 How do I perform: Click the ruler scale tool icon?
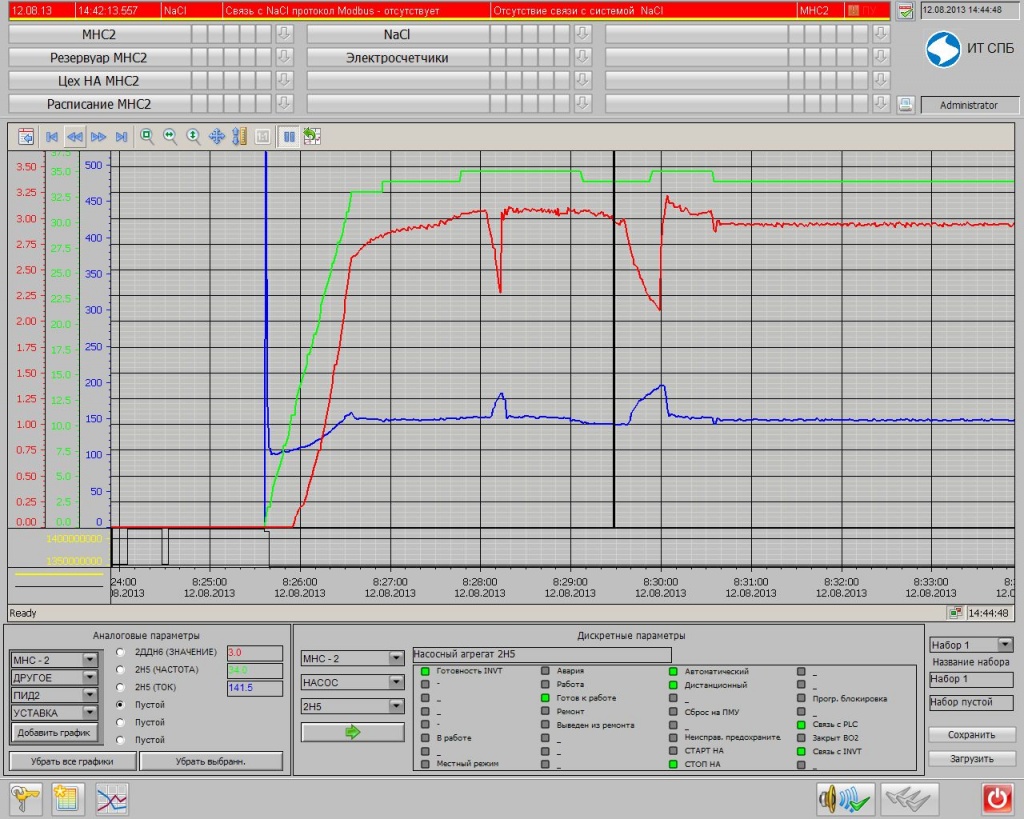pos(240,136)
